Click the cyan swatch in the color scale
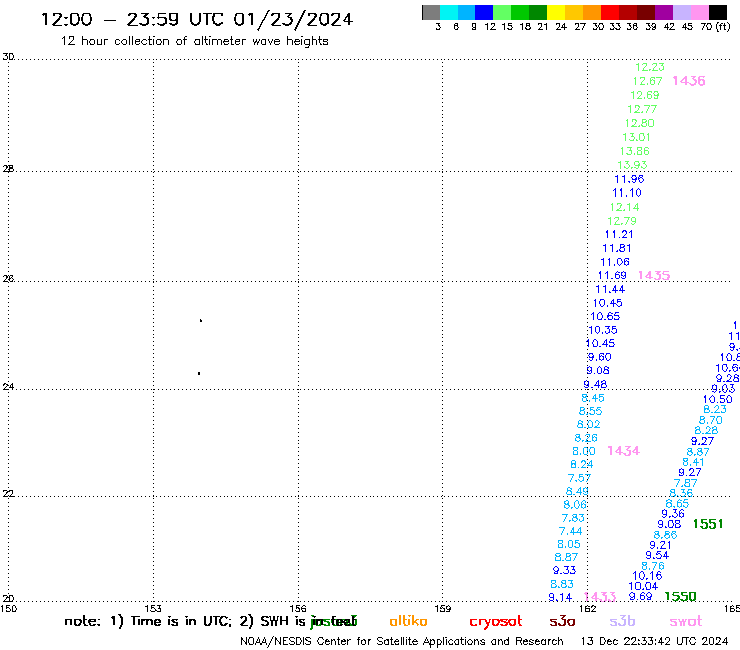This screenshot has height=650, width=740. point(449,12)
